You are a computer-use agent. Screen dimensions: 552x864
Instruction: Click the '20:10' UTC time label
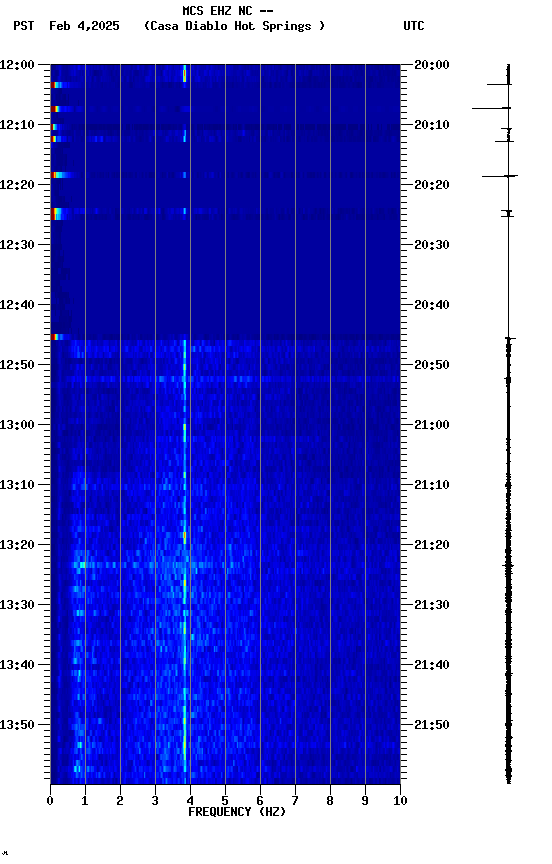[x=432, y=125]
